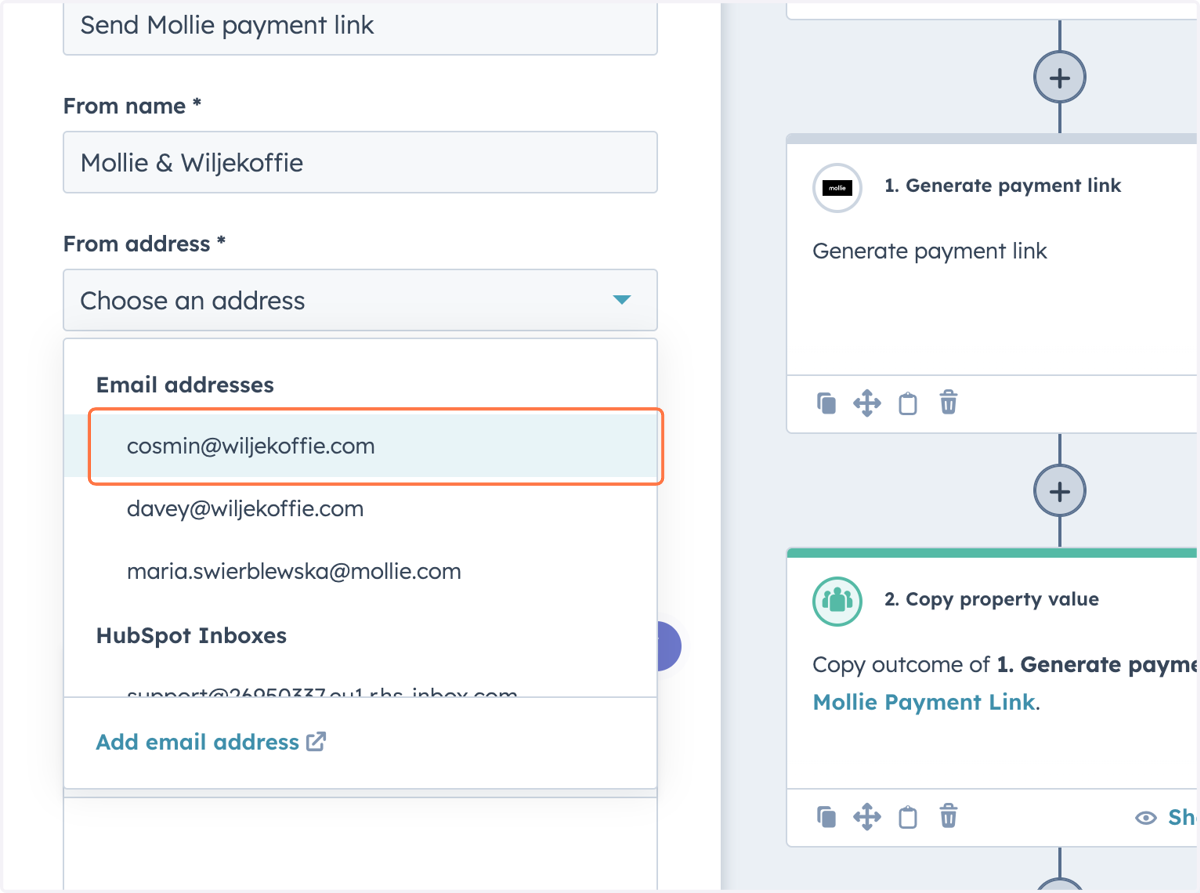Open the external link icon beside Add email address

pos(316,741)
